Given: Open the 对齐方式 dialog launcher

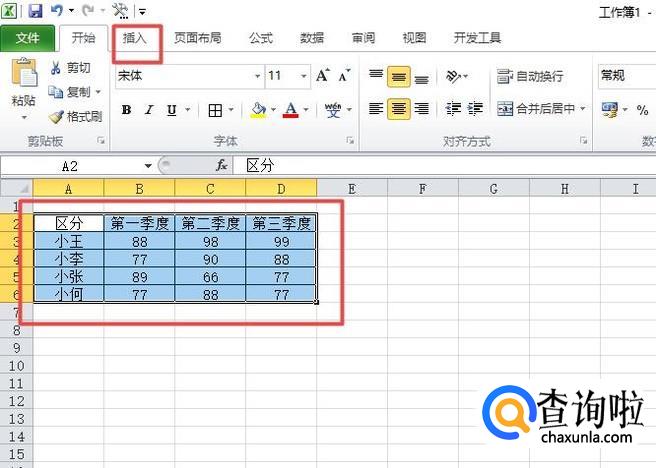Looking at the screenshot, I should [584, 141].
